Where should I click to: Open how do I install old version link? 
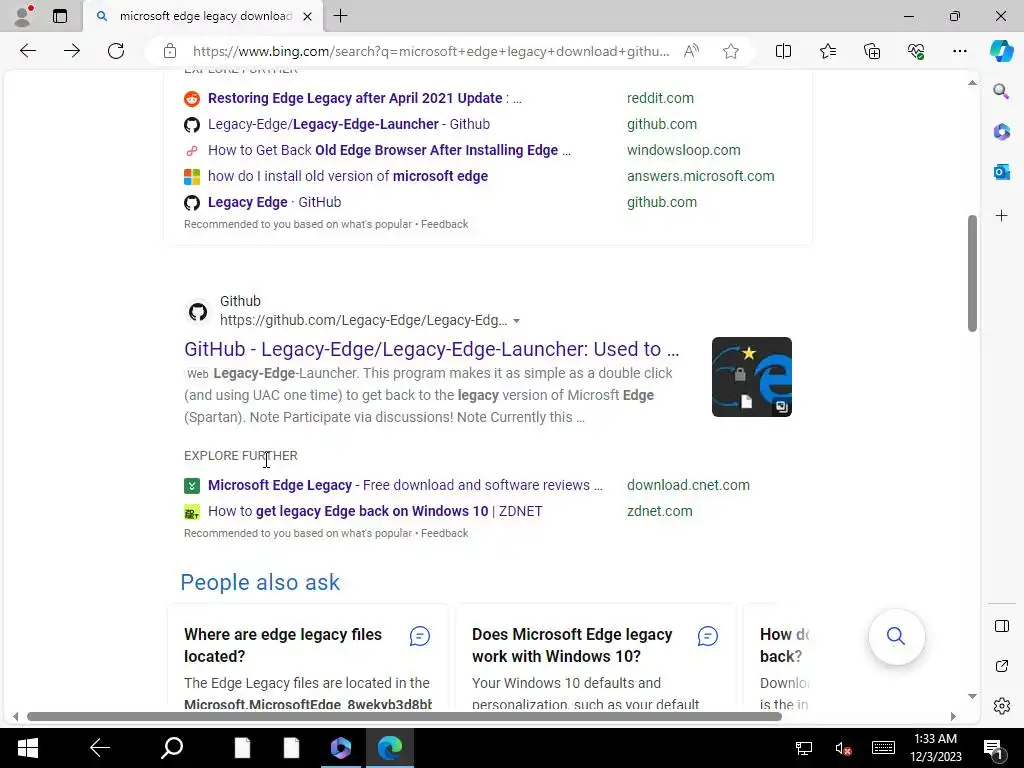point(347,176)
